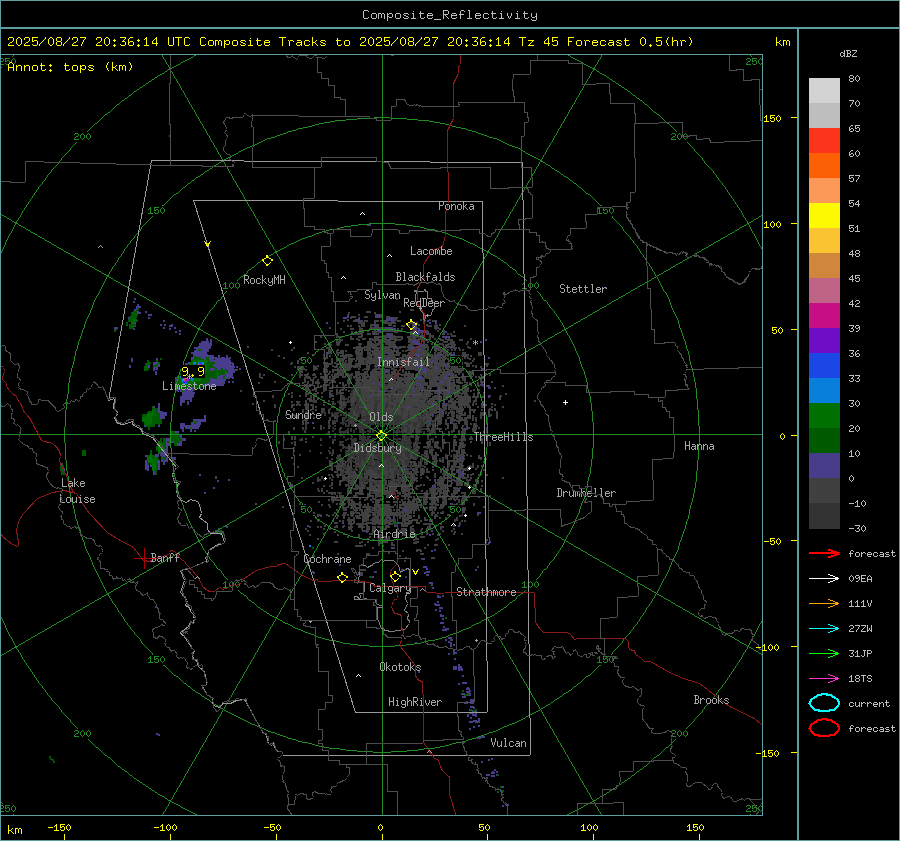Click the cyan 27ZW arrow legend icon
This screenshot has width=900, height=841.
(x=824, y=629)
